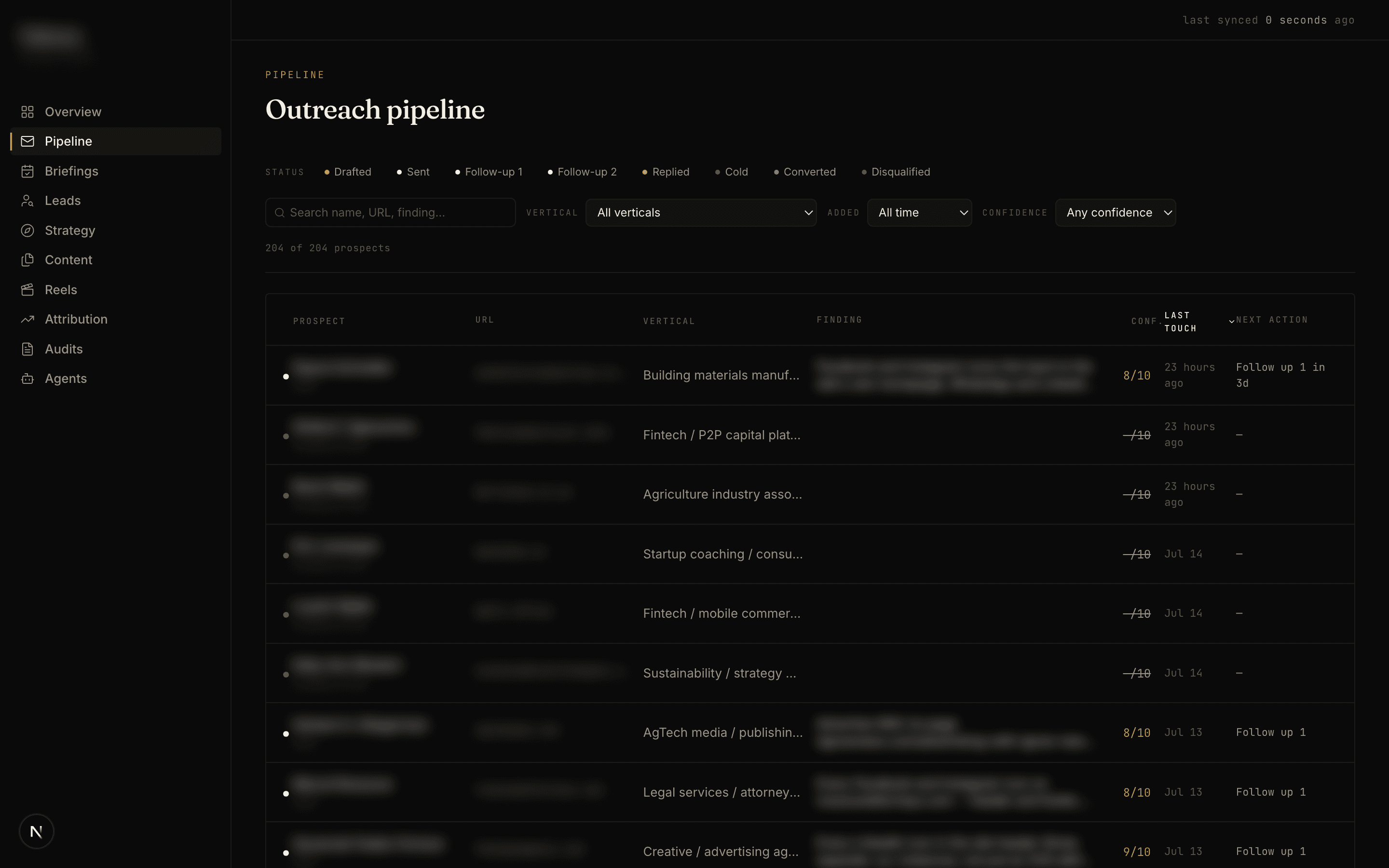1389x868 pixels.
Task: Navigate to Strategy
Action: click(115, 230)
